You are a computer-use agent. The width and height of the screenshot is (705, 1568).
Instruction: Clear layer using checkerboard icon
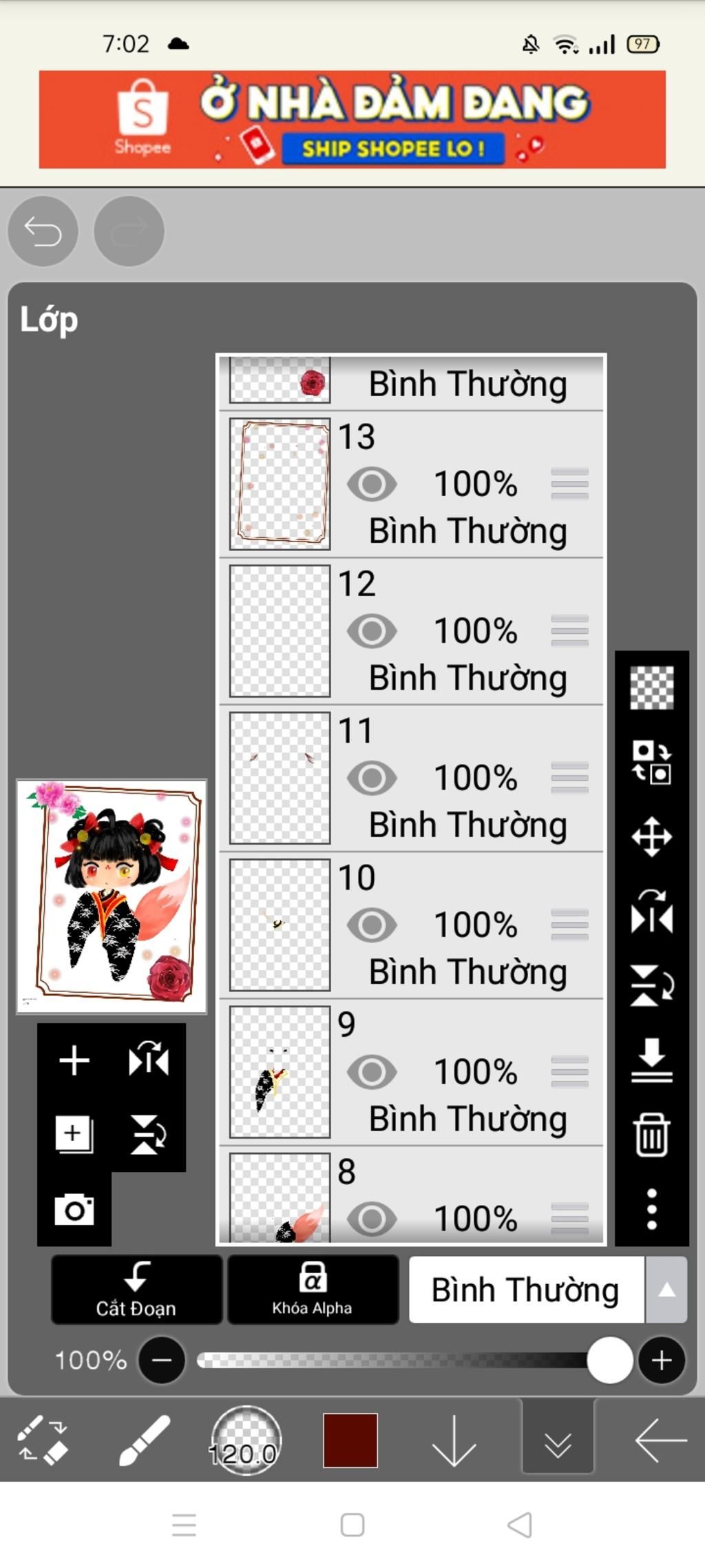[651, 688]
